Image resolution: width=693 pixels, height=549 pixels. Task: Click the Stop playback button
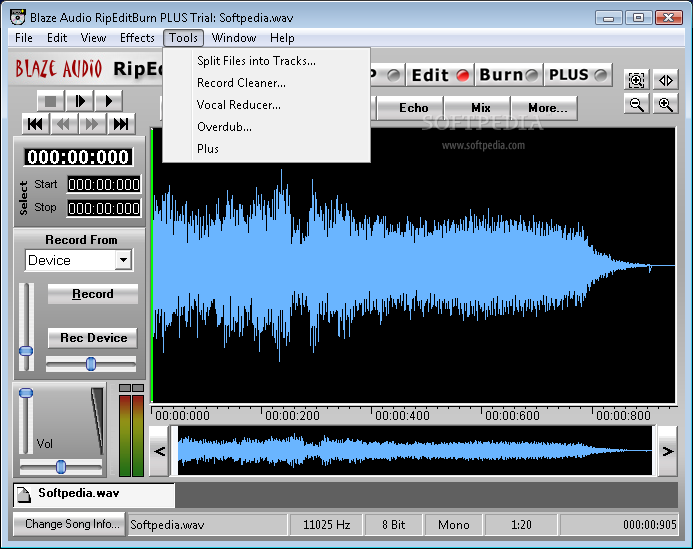pos(50,102)
